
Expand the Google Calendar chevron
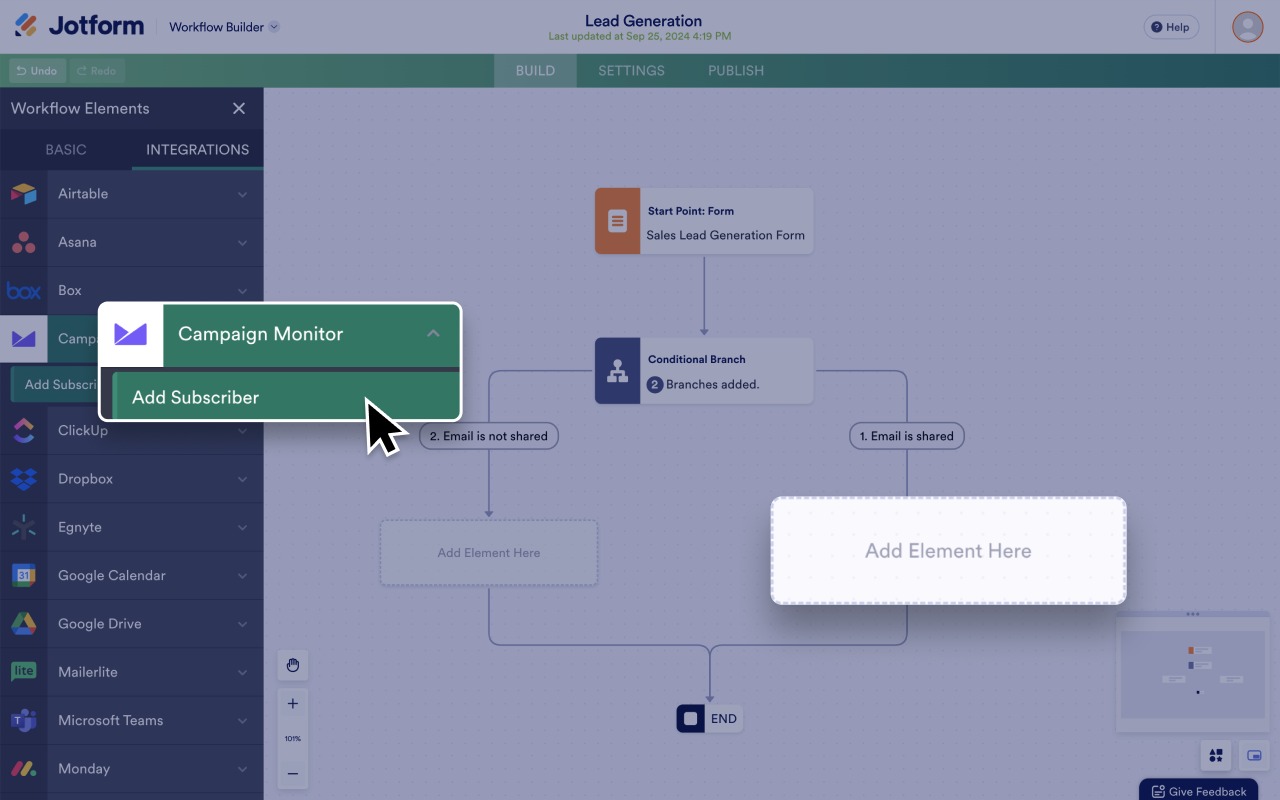242,575
